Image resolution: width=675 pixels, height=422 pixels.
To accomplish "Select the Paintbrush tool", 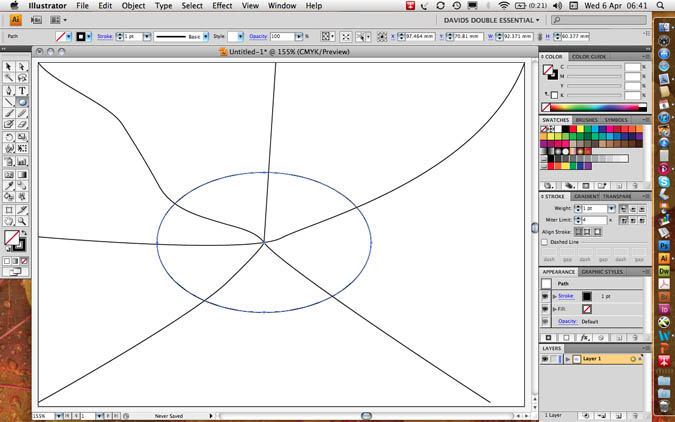I will (x=9, y=113).
